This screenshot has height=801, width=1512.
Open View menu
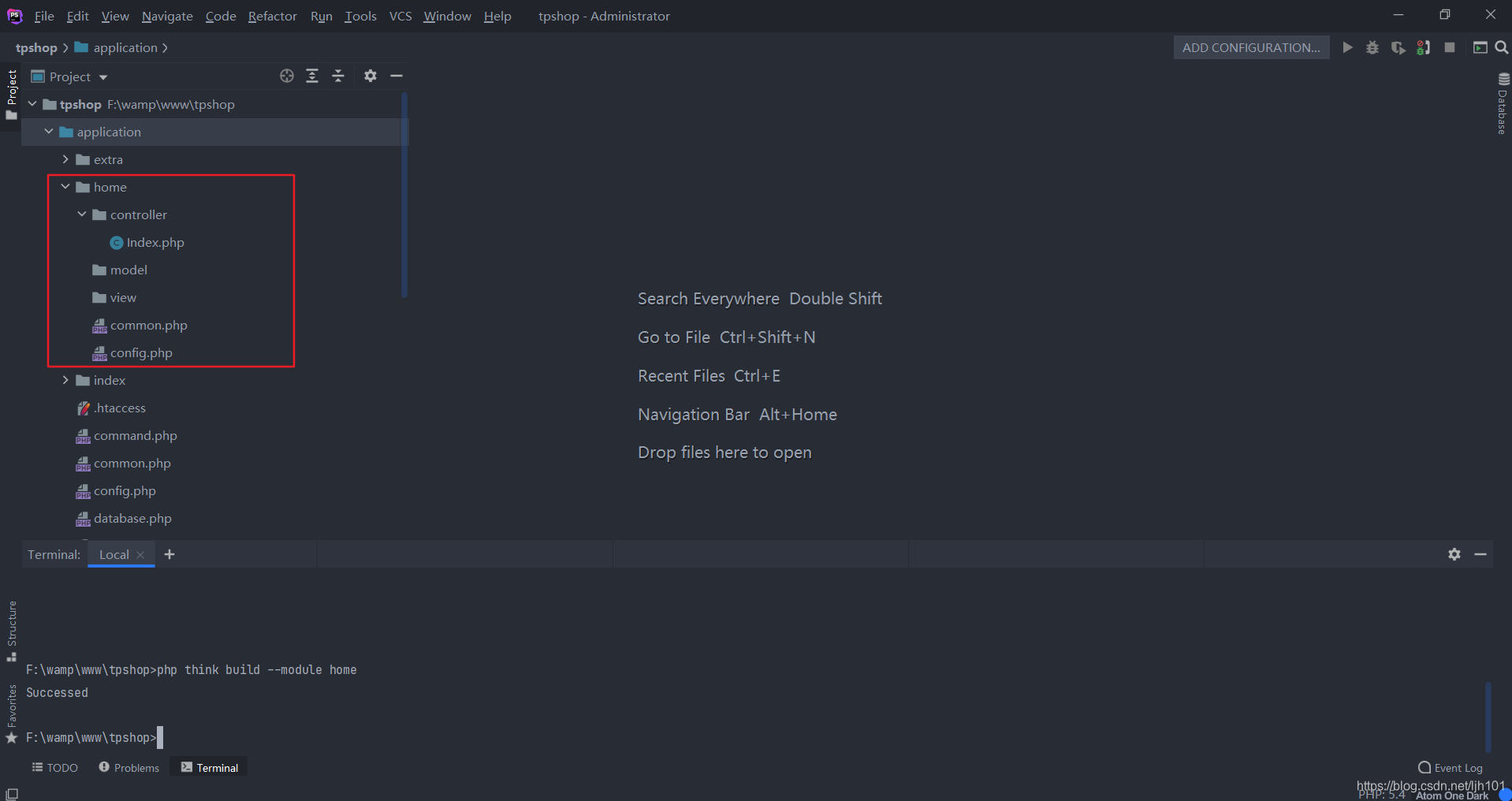click(115, 16)
